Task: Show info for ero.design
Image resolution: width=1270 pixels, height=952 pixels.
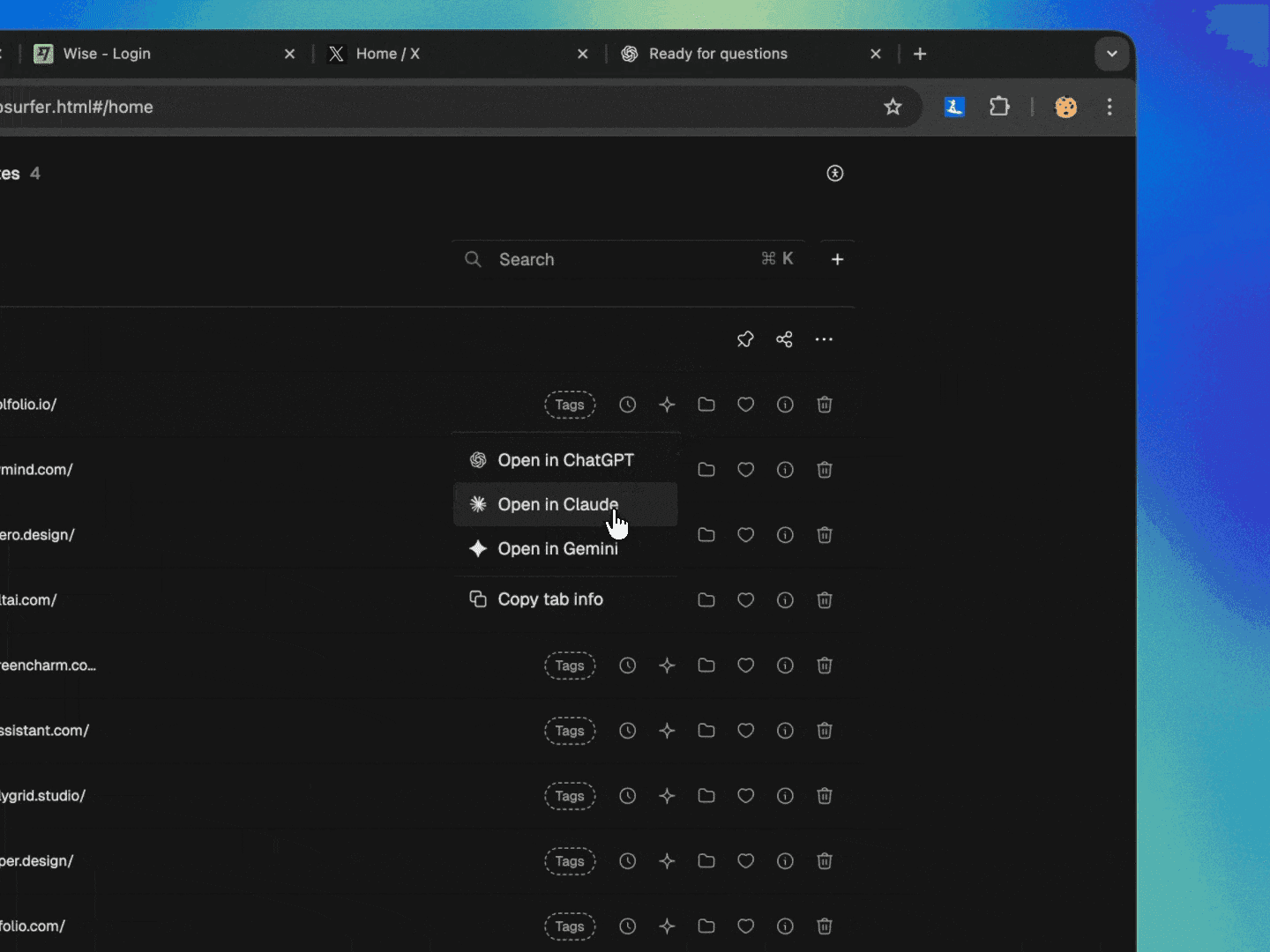Action: (785, 535)
